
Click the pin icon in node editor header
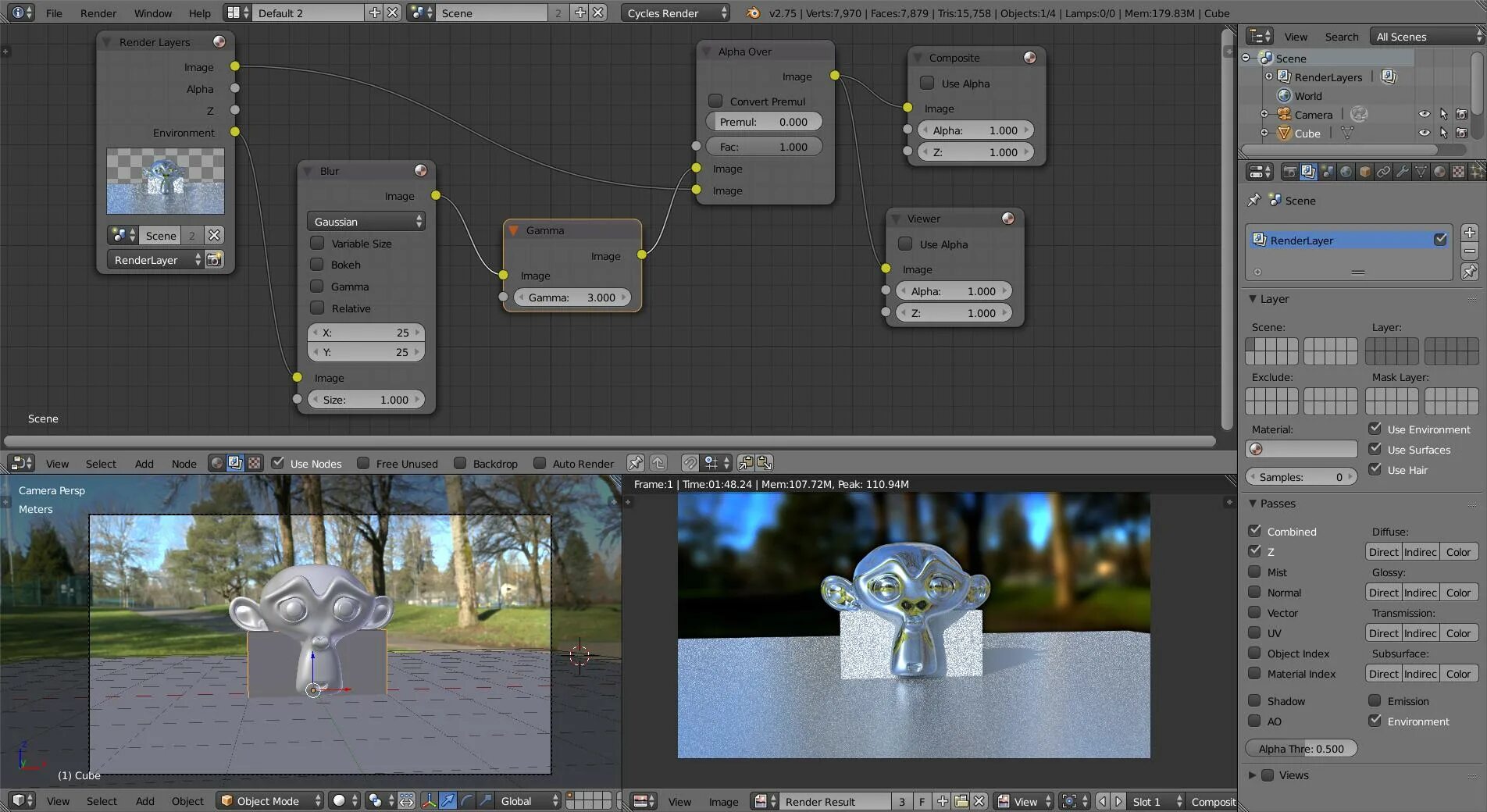pyautogui.click(x=636, y=463)
